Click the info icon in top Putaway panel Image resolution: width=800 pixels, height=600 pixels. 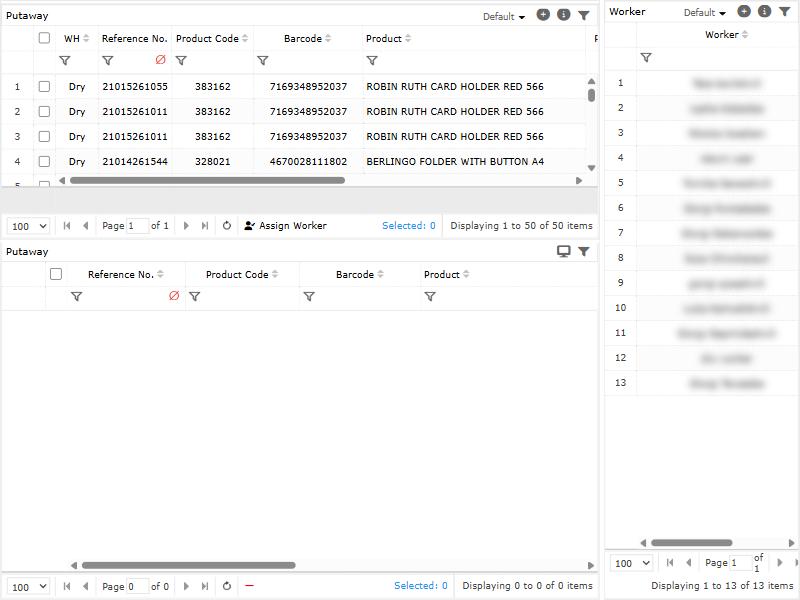coord(564,15)
